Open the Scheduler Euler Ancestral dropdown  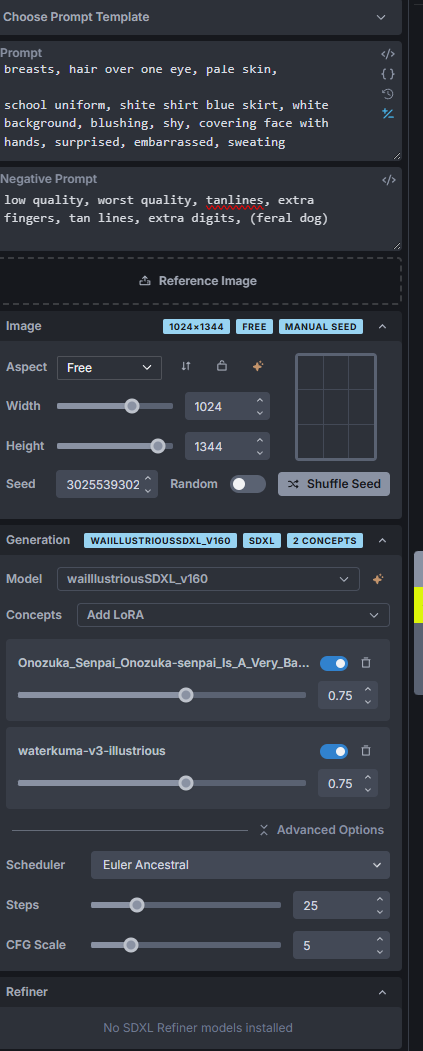(x=240, y=865)
